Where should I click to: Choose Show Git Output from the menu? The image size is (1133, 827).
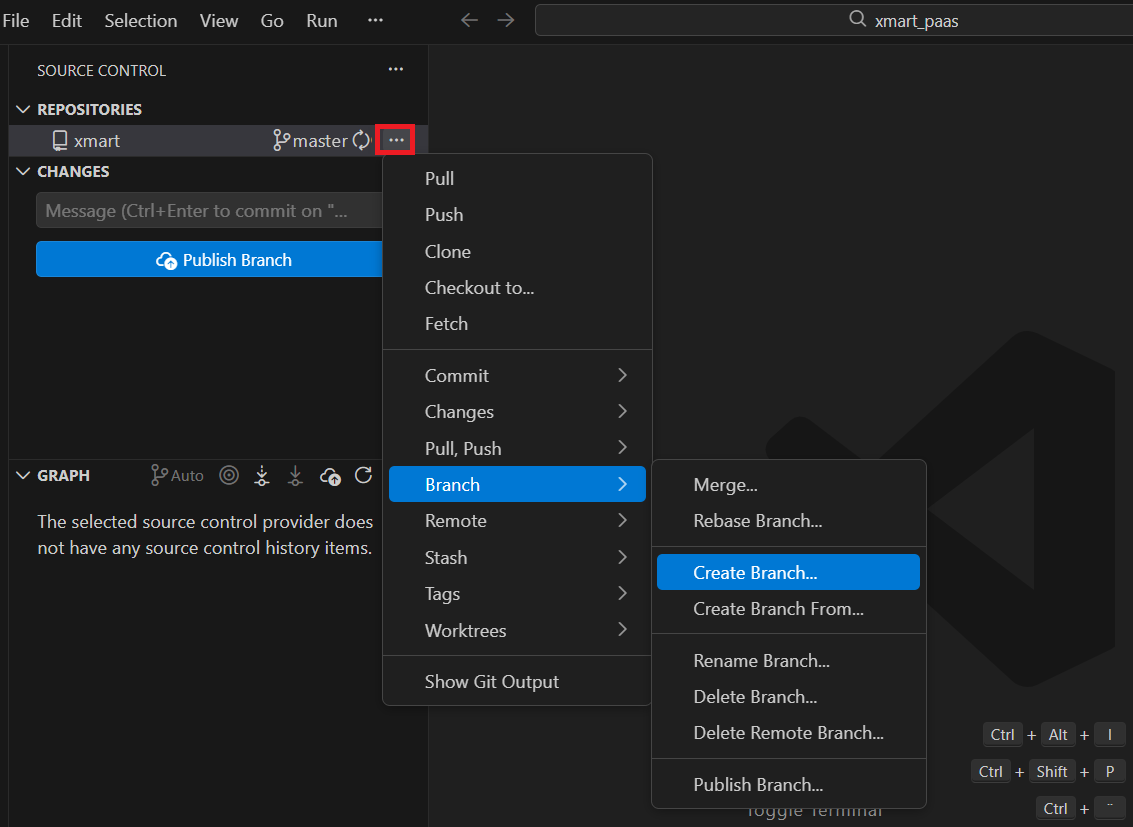(x=489, y=681)
